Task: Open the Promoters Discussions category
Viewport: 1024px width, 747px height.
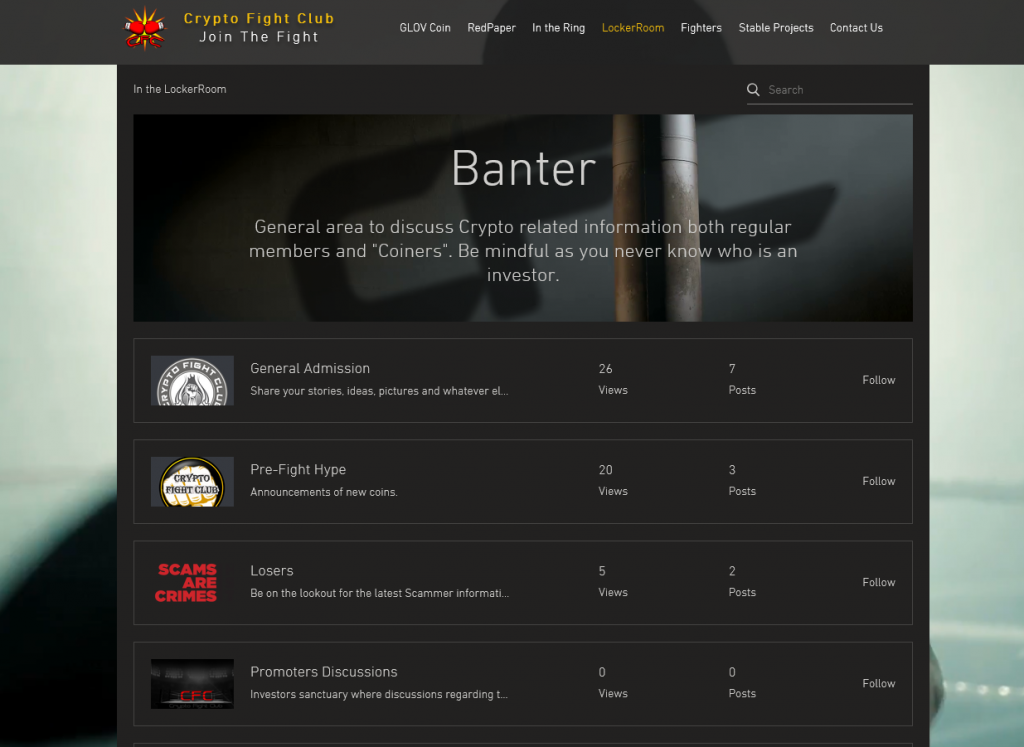Action: [323, 672]
